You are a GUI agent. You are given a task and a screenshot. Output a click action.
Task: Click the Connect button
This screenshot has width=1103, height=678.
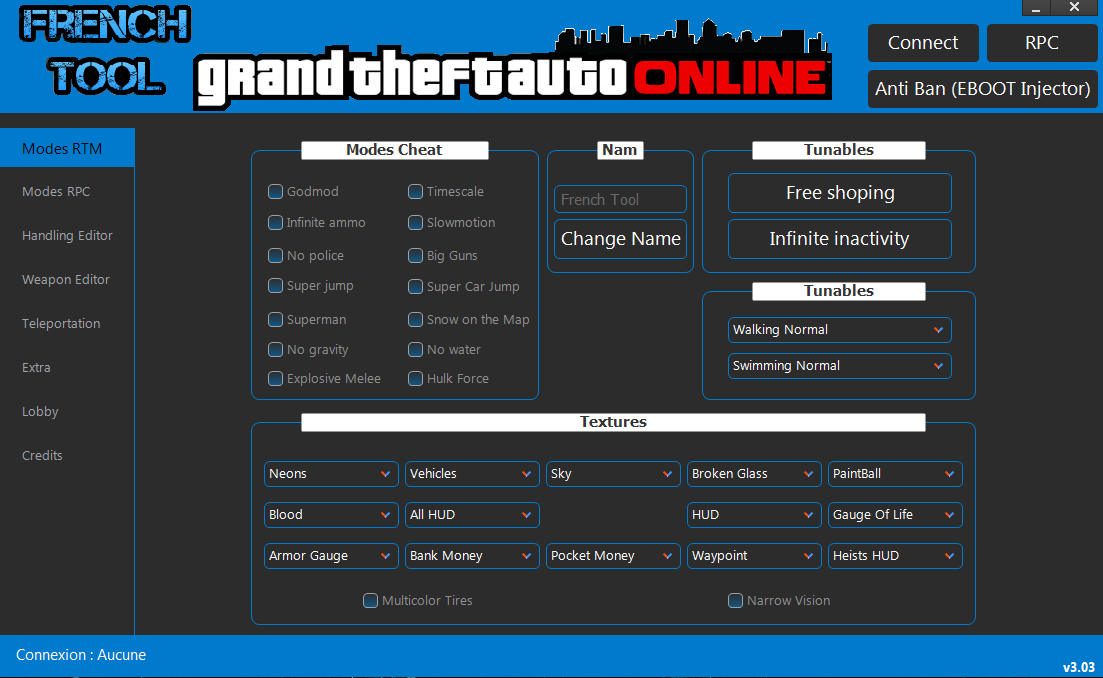pos(923,43)
